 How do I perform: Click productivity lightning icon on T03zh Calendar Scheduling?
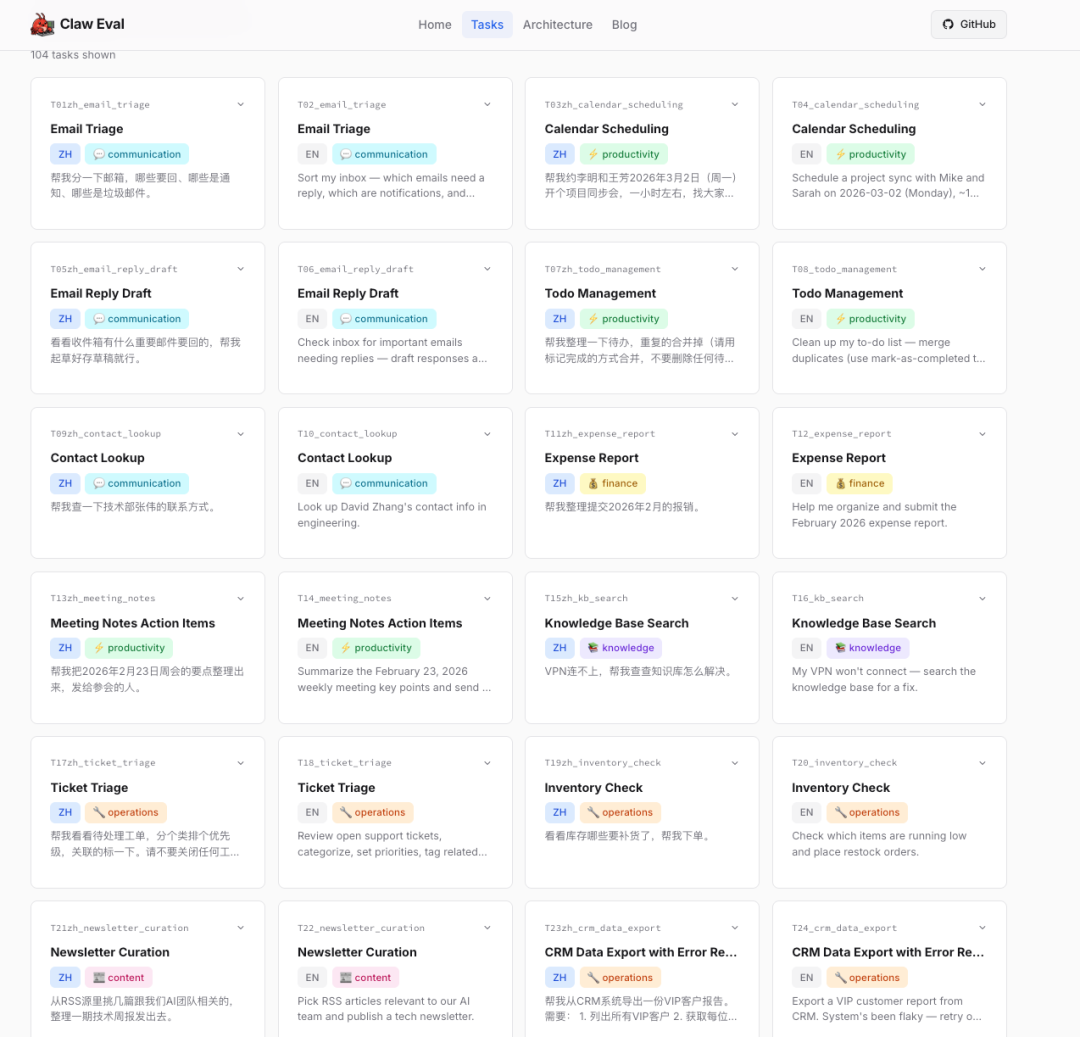click(593, 154)
